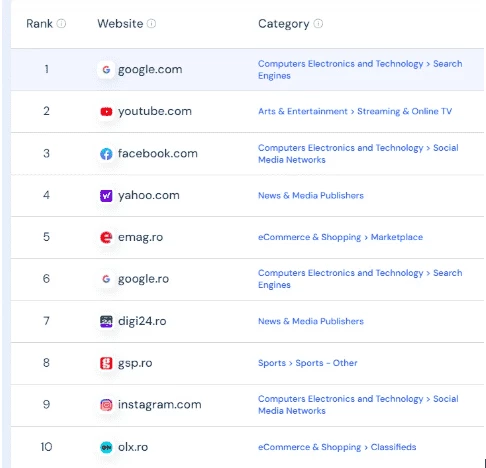The height and width of the screenshot is (468, 486).
Task: Click rank number 7
Action: tap(47, 321)
